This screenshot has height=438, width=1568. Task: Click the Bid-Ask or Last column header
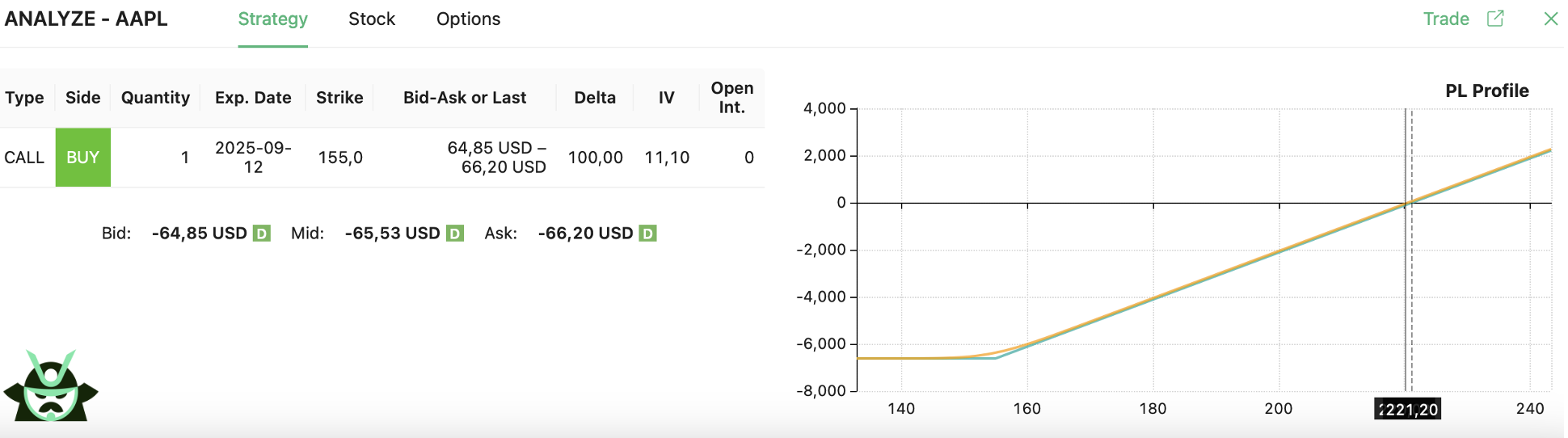(465, 98)
